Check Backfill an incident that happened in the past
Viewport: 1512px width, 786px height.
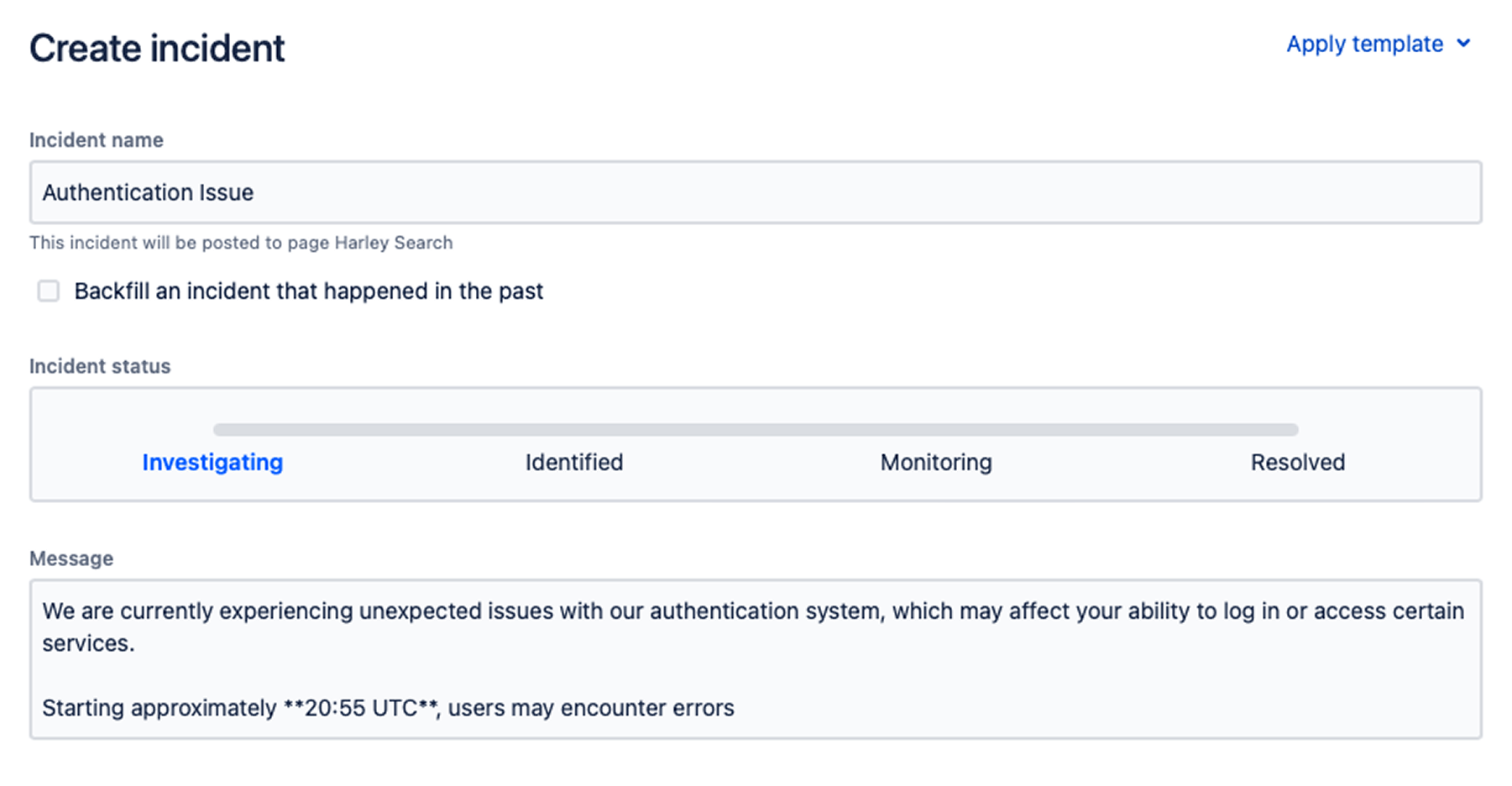pyautogui.click(x=48, y=291)
